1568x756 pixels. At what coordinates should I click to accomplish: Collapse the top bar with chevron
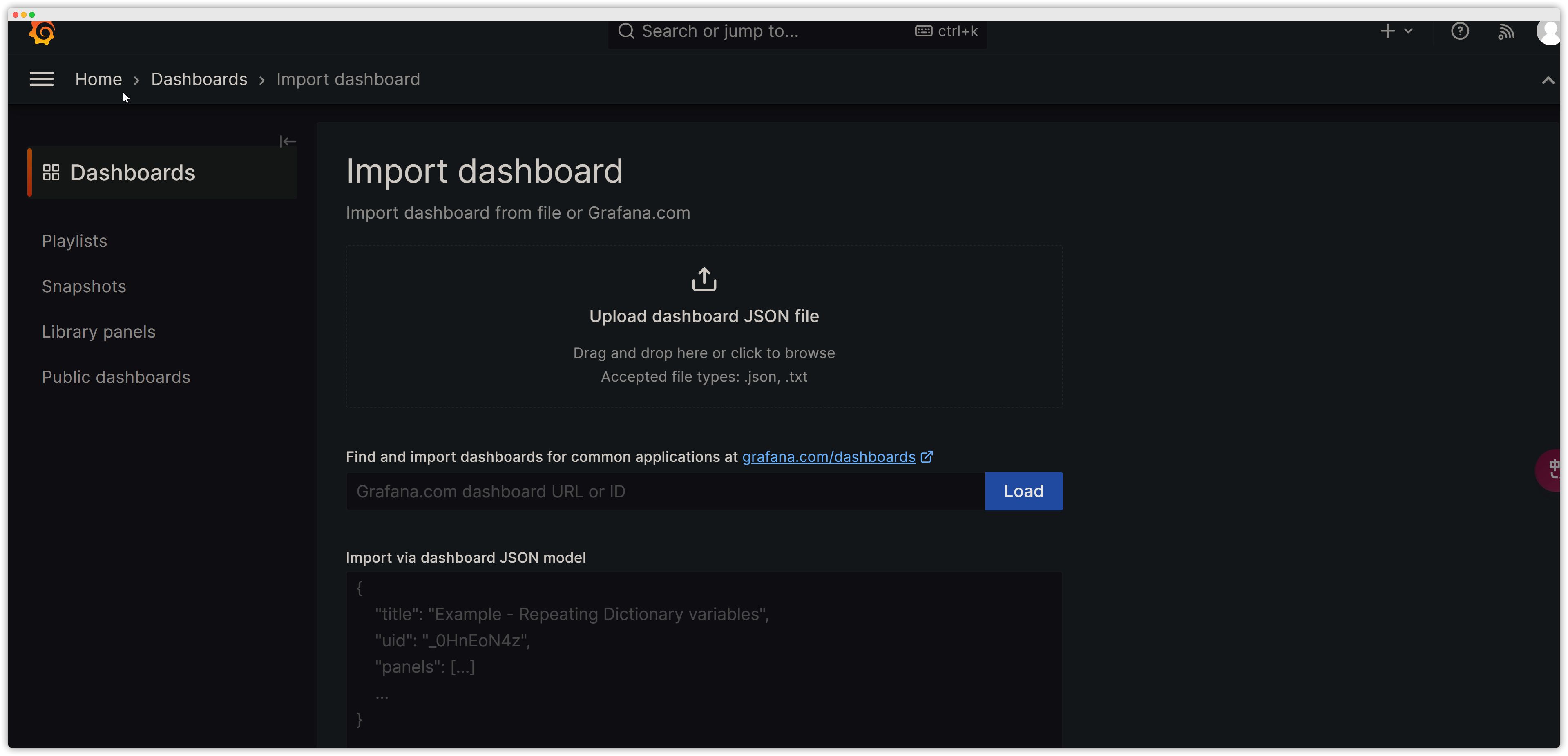[x=1548, y=81]
